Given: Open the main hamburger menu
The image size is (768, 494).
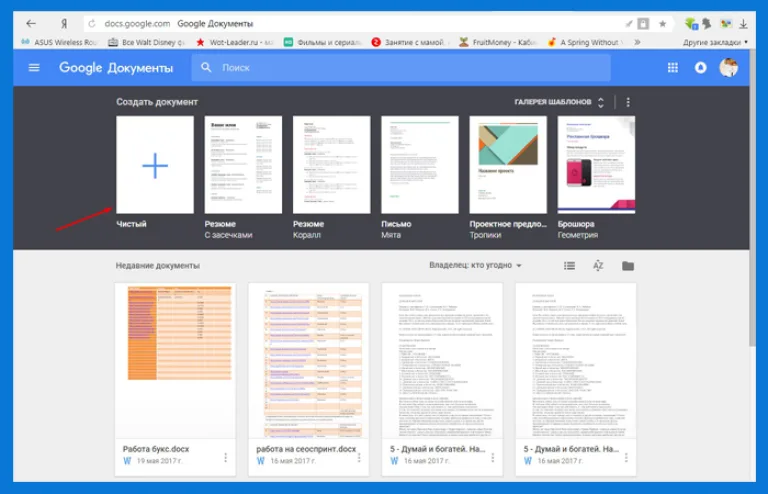Looking at the screenshot, I should coord(34,68).
